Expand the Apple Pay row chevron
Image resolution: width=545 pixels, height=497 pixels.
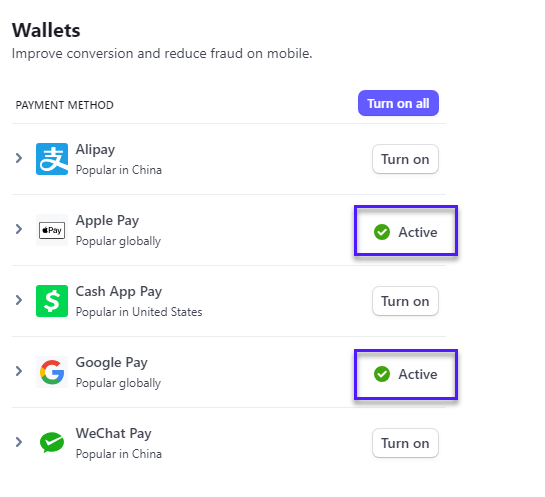[19, 229]
